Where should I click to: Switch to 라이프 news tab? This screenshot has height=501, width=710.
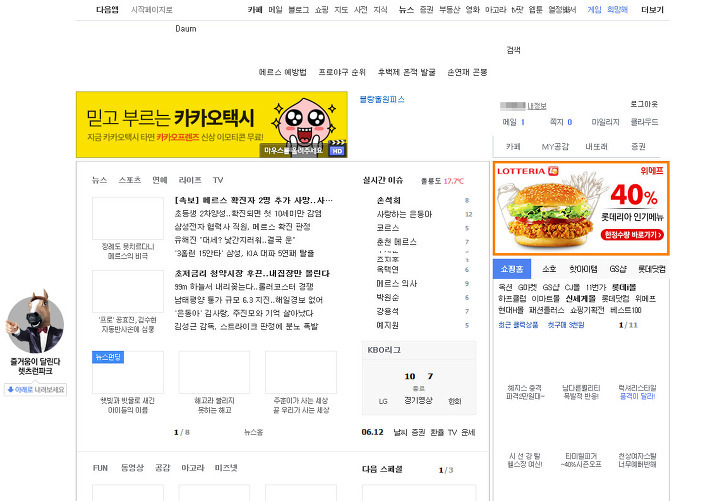190,180
